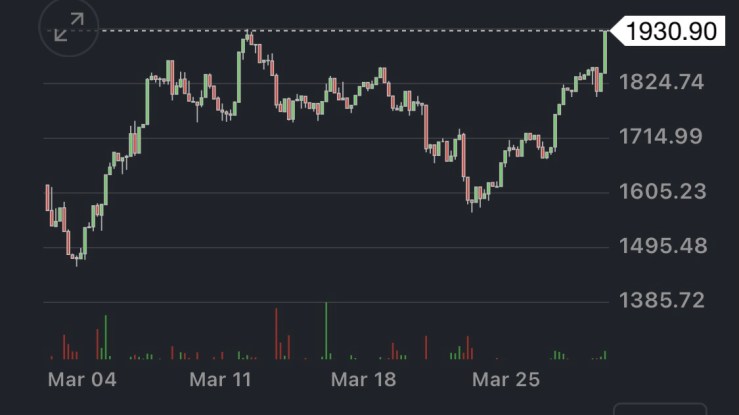Click the peak candle under dotted line
The height and width of the screenshot is (415, 739).
(x=249, y=40)
